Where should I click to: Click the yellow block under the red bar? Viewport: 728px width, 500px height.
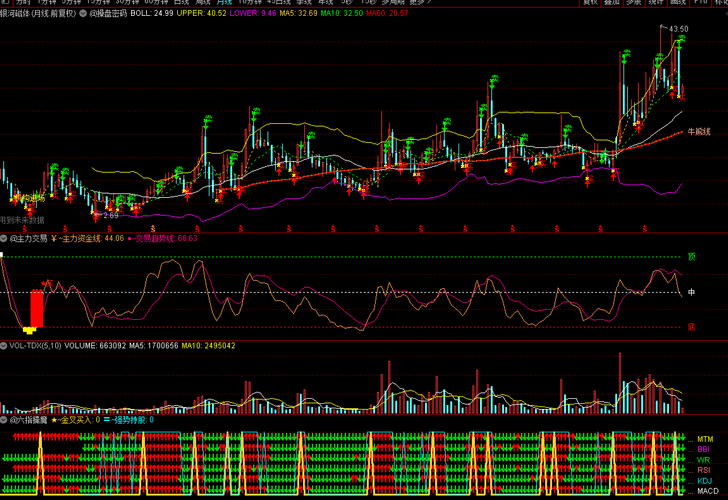pos(30,328)
